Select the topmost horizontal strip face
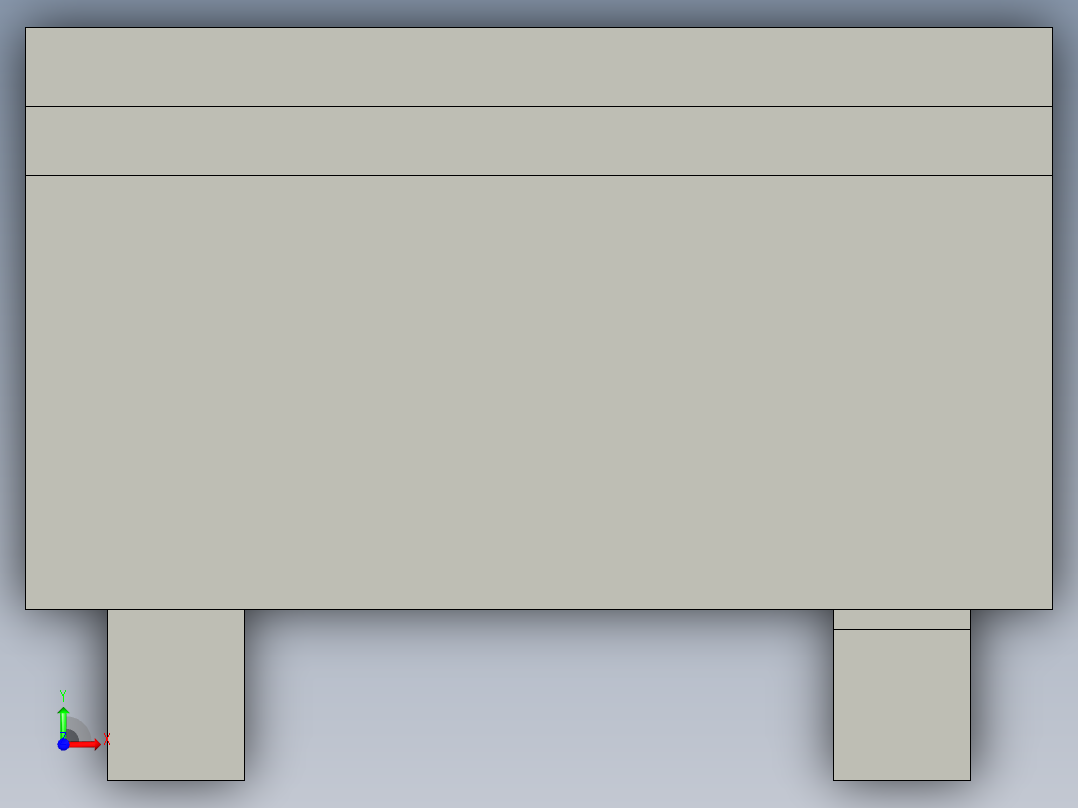Viewport: 1078px width, 808px height. pyautogui.click(x=539, y=67)
